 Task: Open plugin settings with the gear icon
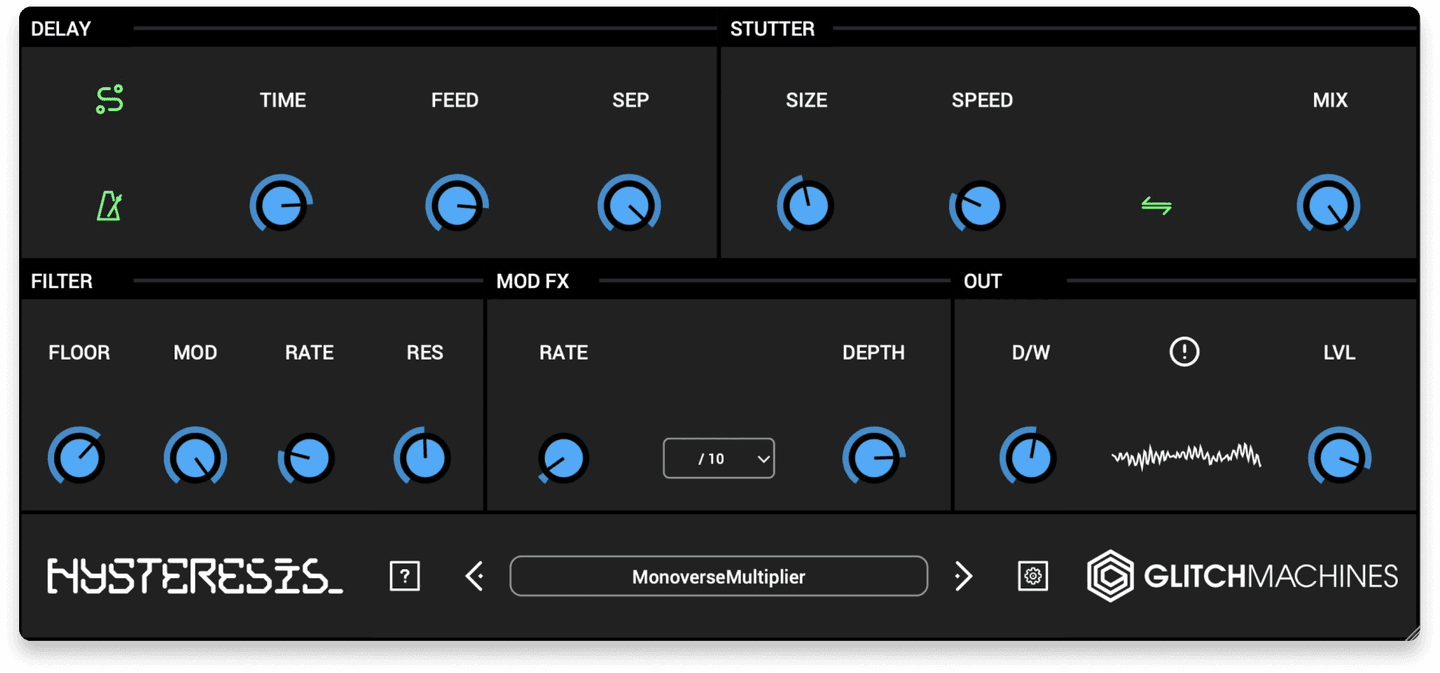[x=1033, y=576]
